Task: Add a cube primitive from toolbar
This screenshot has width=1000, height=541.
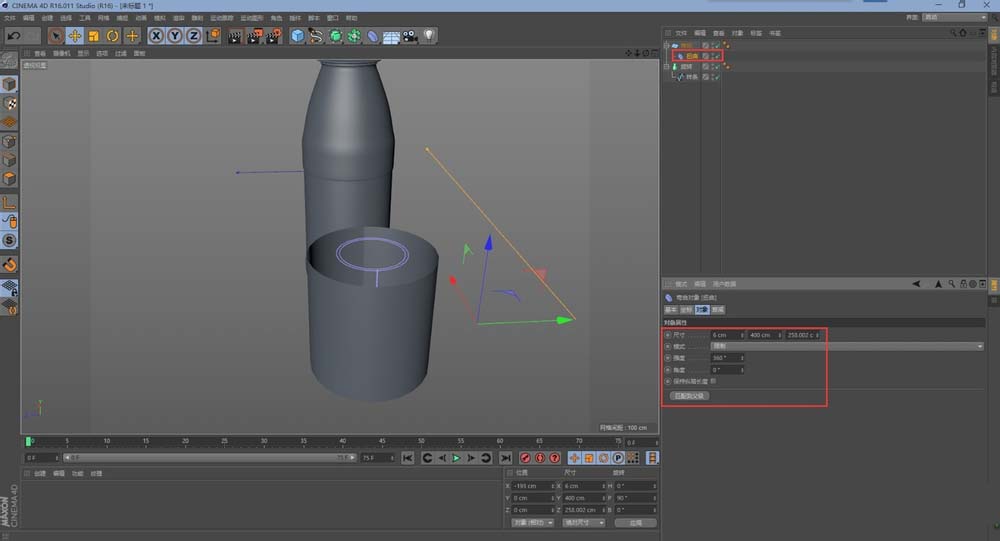Action: (x=297, y=36)
